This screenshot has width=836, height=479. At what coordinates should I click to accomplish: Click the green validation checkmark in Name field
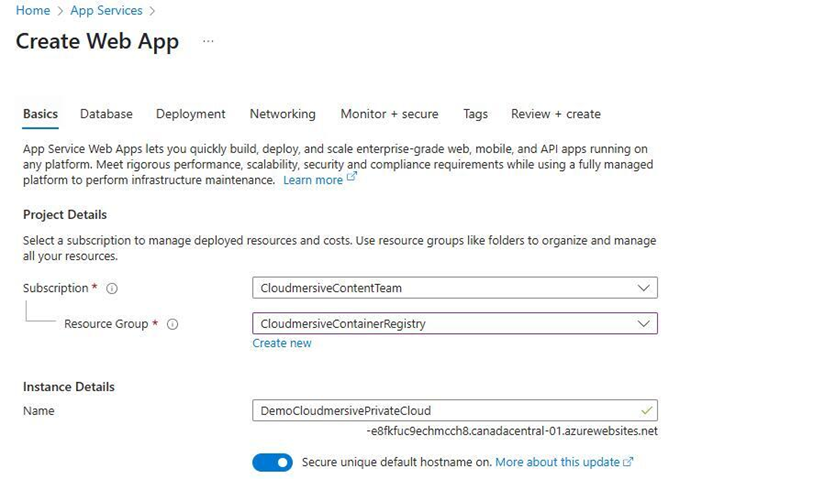click(646, 411)
